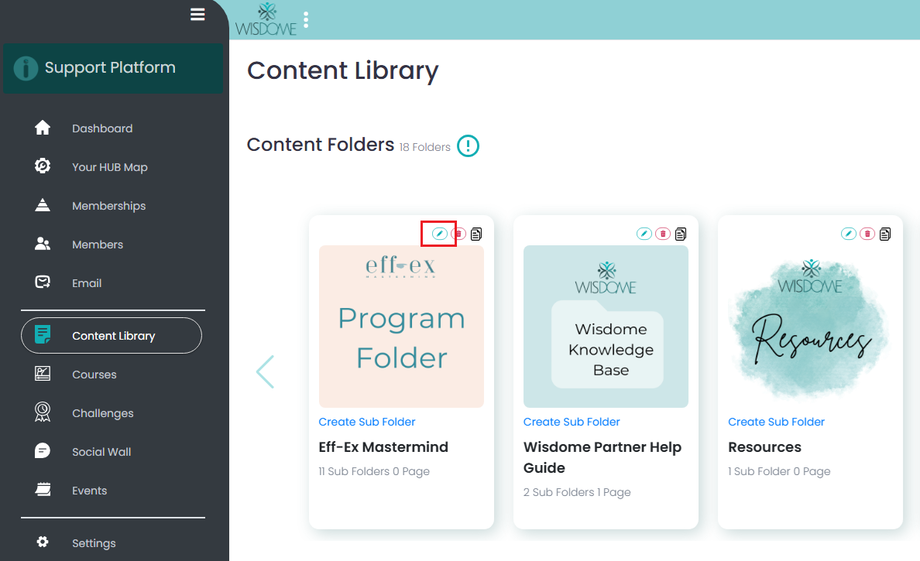Edit the Eff-Ex Mastermind folder

pyautogui.click(x=440, y=234)
